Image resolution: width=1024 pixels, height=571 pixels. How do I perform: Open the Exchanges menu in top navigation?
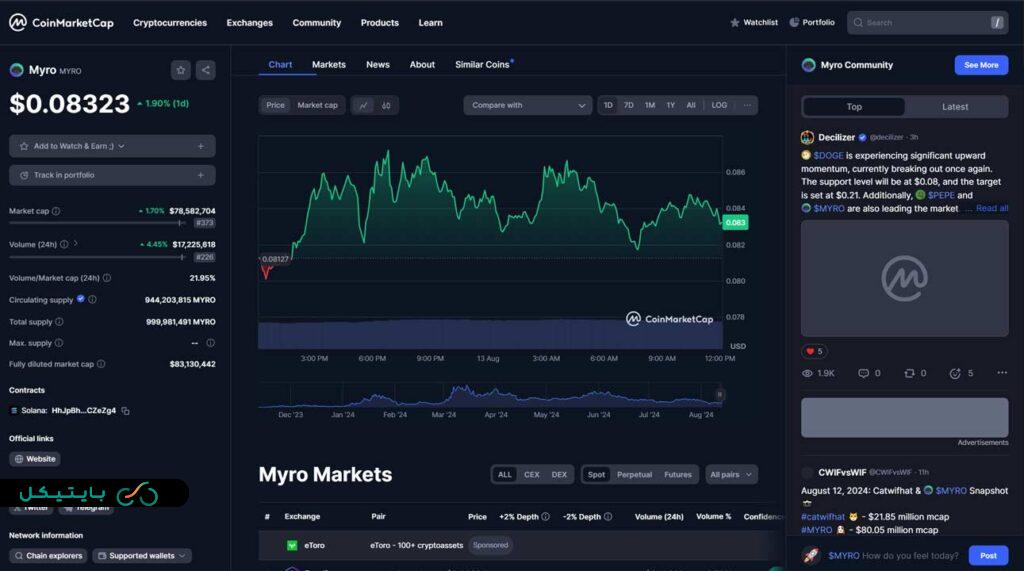pos(249,23)
